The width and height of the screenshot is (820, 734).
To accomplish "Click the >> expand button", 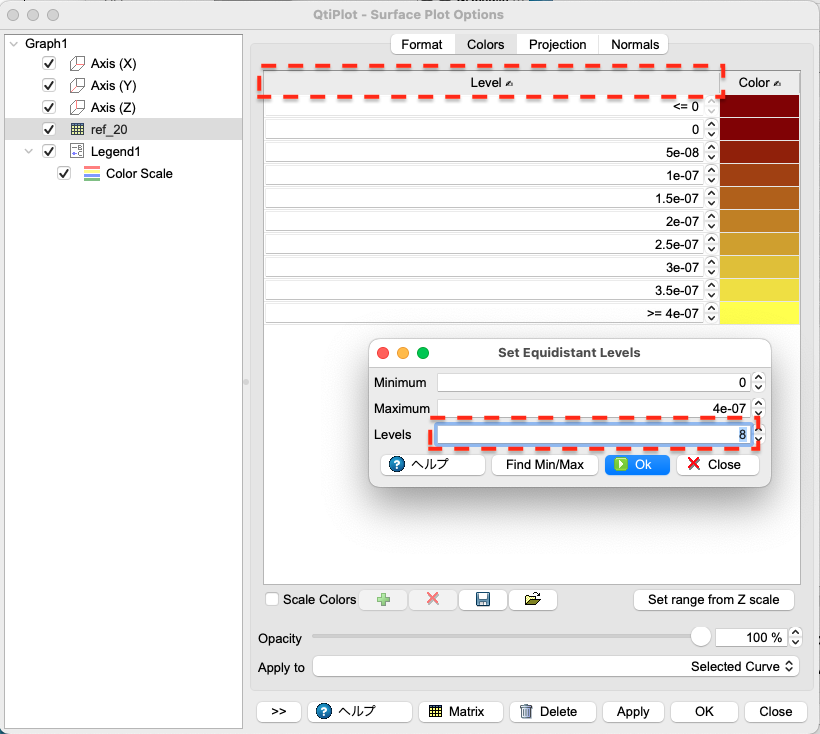I will point(279,712).
